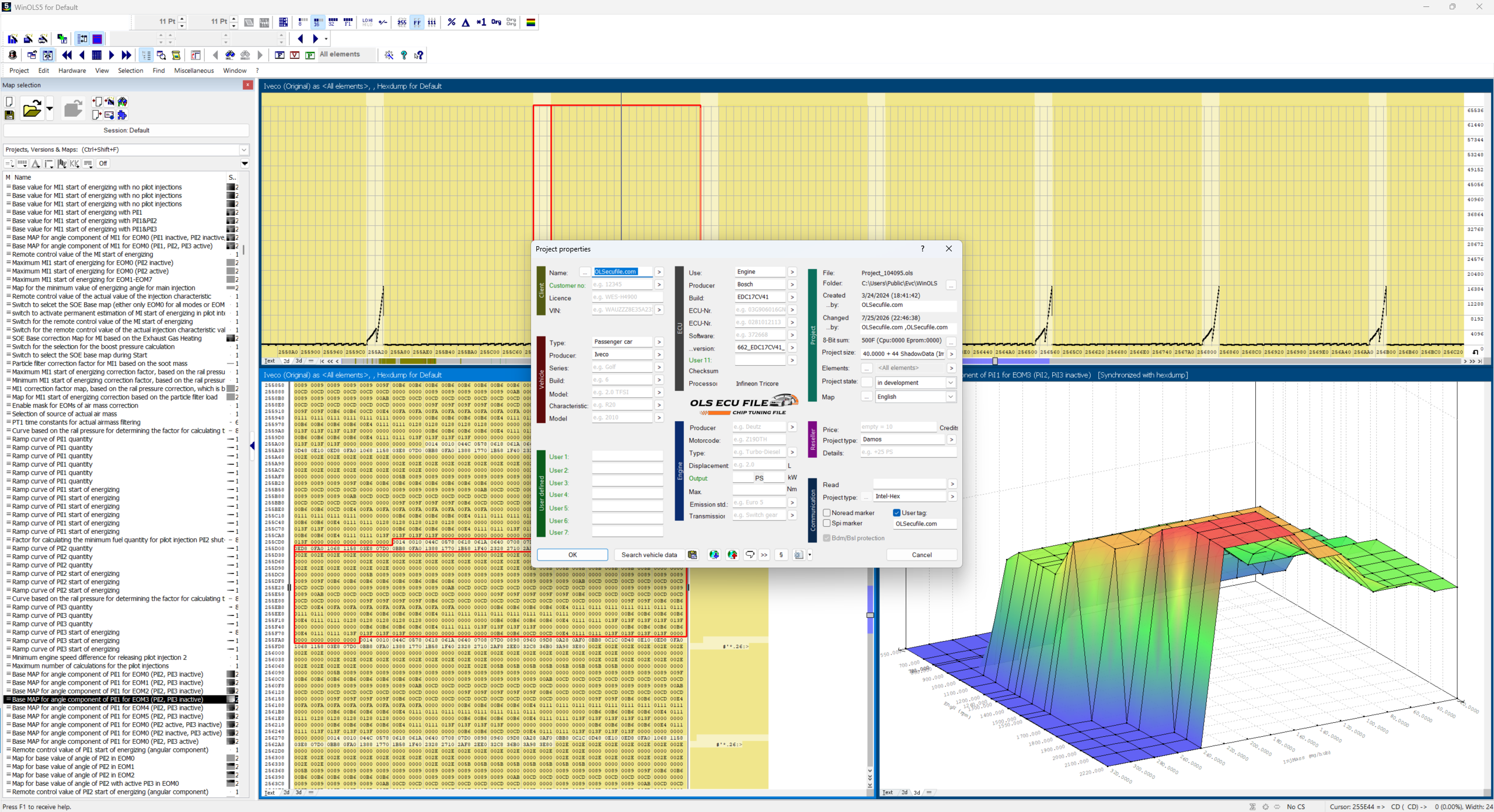
Task: Open the black triangle menu in Map selection
Action: coord(245,164)
